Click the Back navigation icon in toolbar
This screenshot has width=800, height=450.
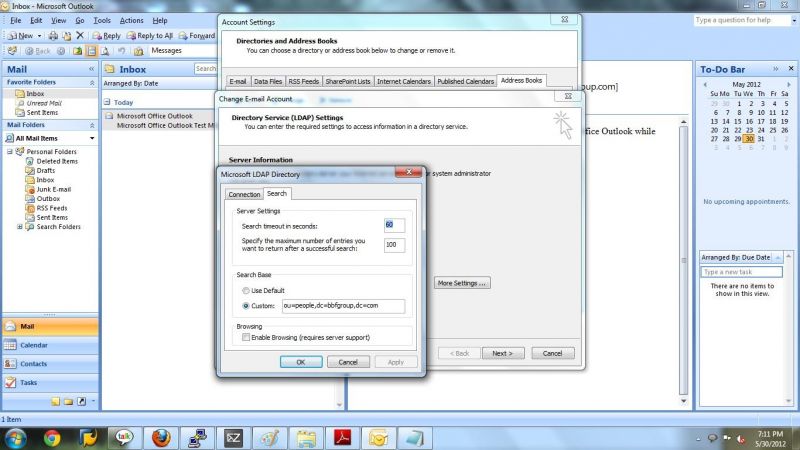(x=38, y=51)
